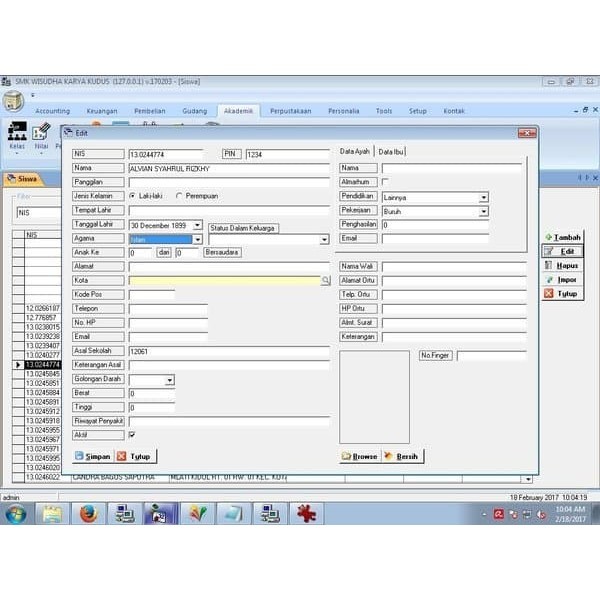Click the PIN input field

(x=287, y=154)
